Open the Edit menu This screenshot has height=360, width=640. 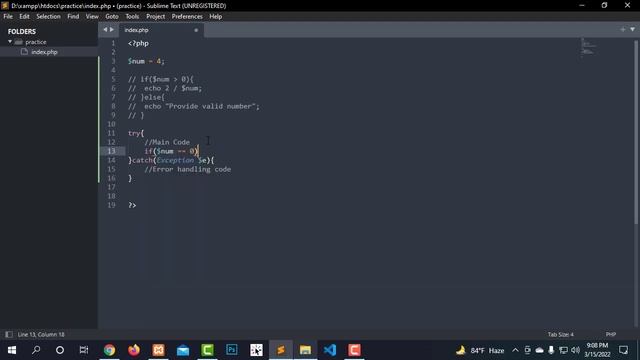(24, 16)
